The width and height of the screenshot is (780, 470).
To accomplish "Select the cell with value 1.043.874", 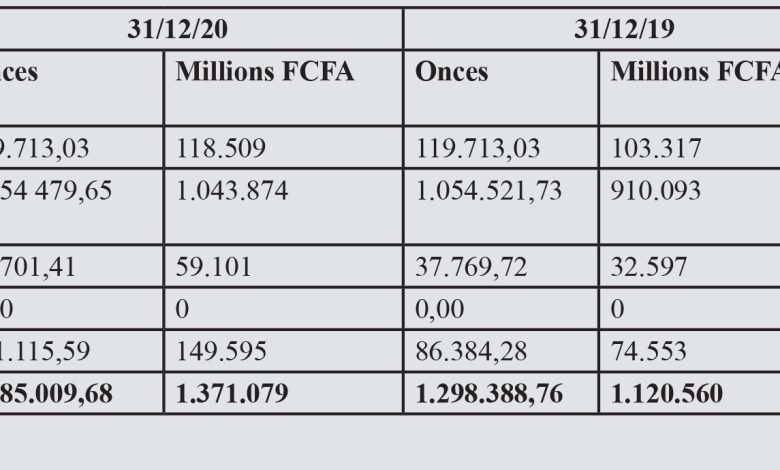I will [x=232, y=191].
